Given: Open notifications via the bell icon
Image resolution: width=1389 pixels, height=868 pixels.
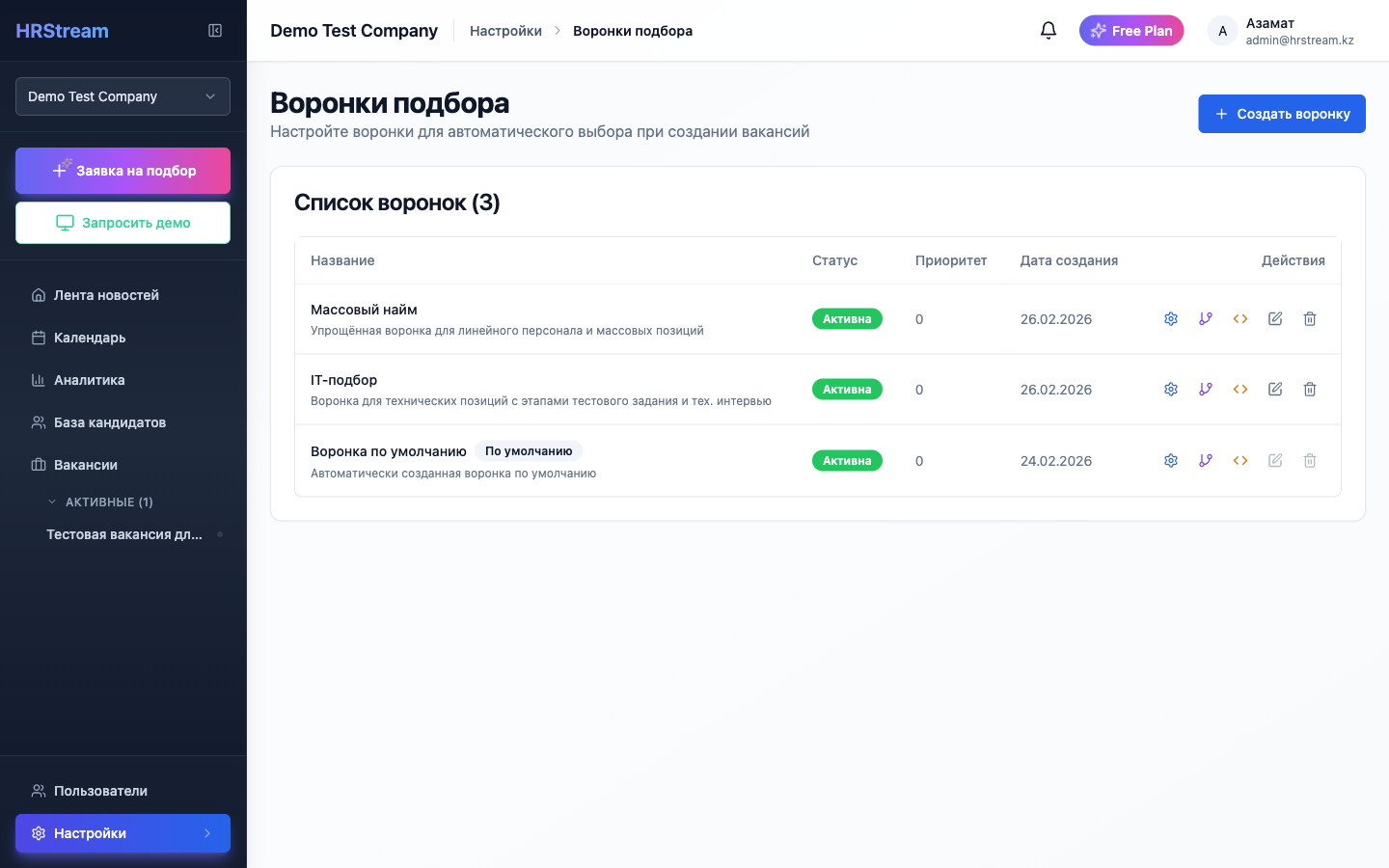Looking at the screenshot, I should click(1049, 30).
